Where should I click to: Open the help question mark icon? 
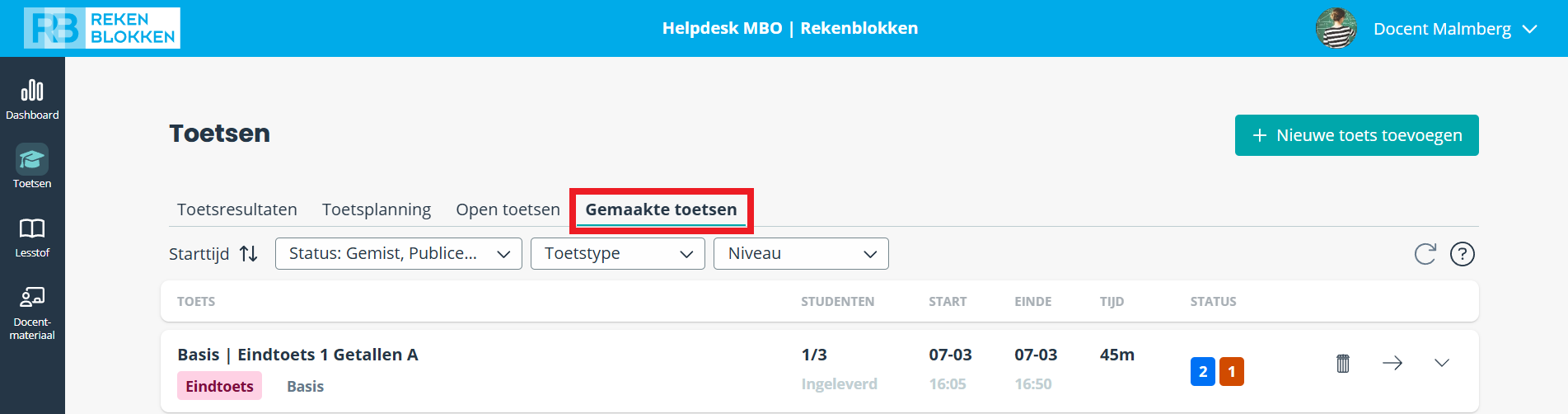point(1463,254)
